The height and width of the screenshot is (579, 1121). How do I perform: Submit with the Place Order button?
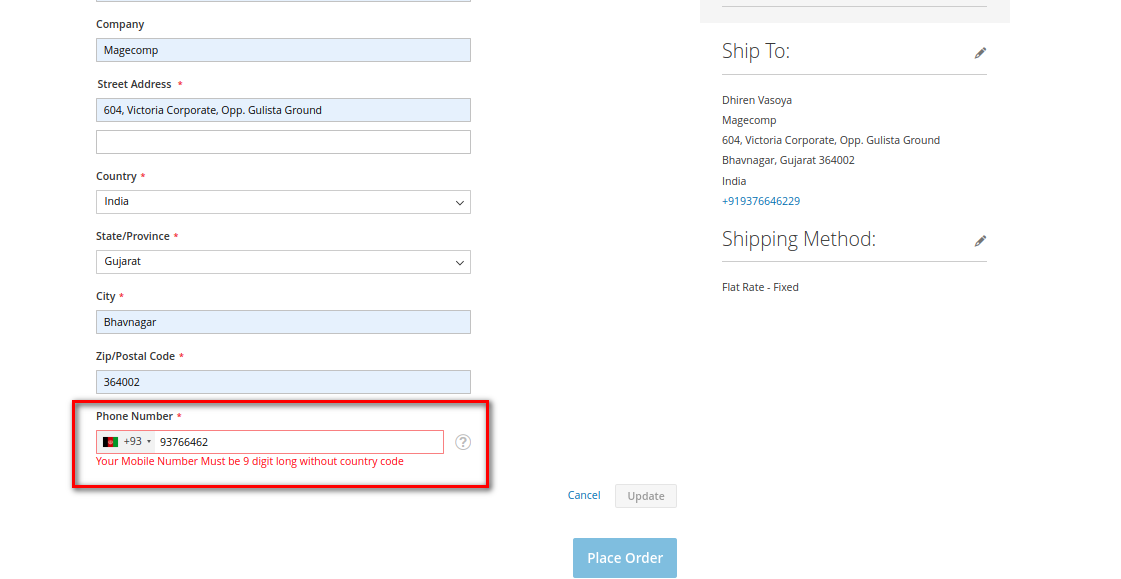pos(624,558)
